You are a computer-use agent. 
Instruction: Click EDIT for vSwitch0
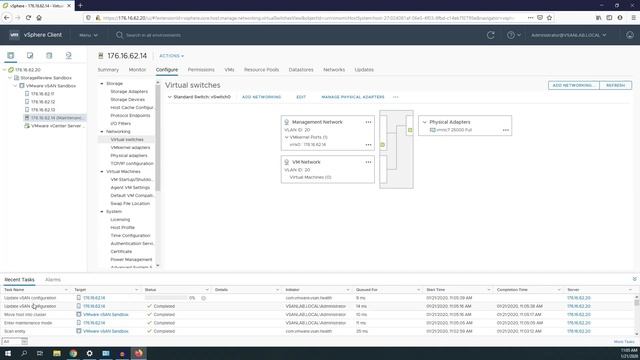(x=301, y=97)
